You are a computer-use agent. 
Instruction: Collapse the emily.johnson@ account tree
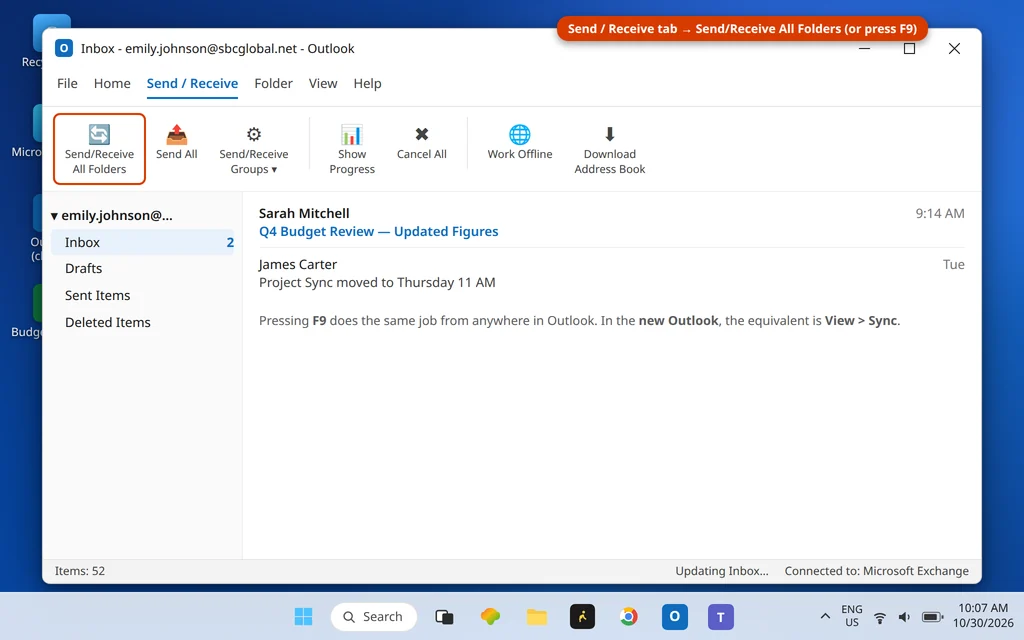[54, 216]
